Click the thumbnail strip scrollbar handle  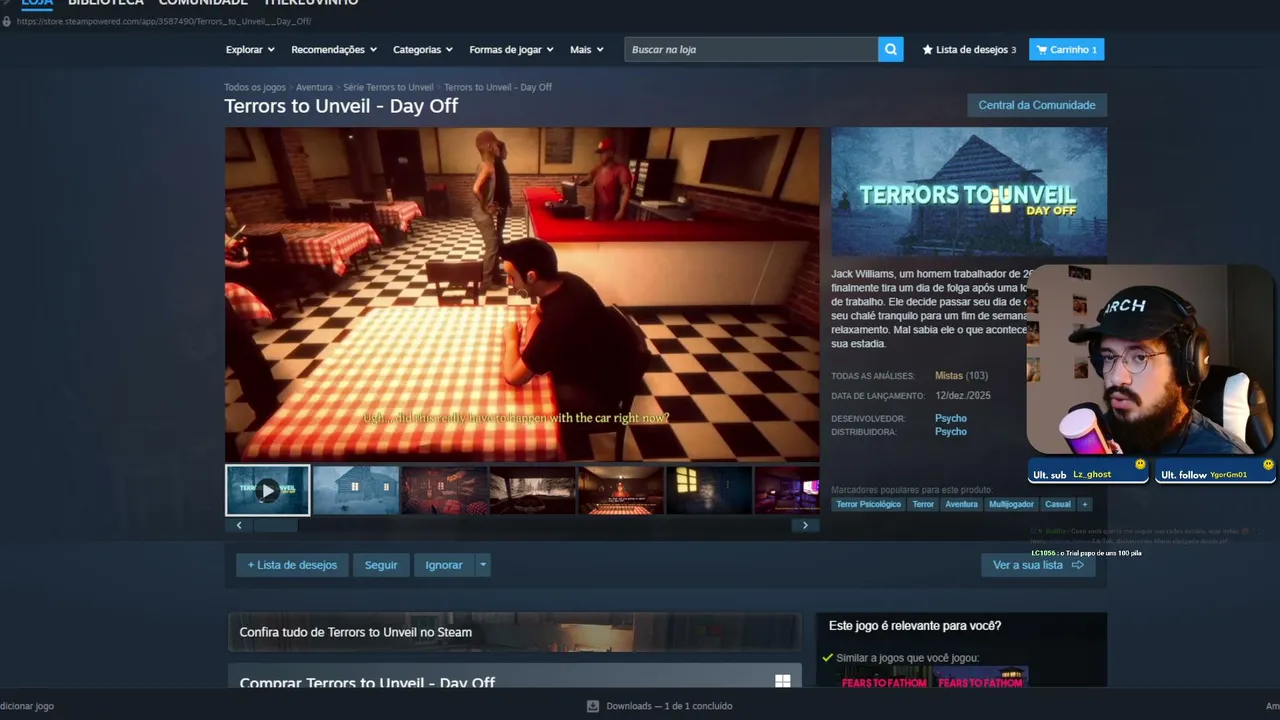[x=275, y=525]
